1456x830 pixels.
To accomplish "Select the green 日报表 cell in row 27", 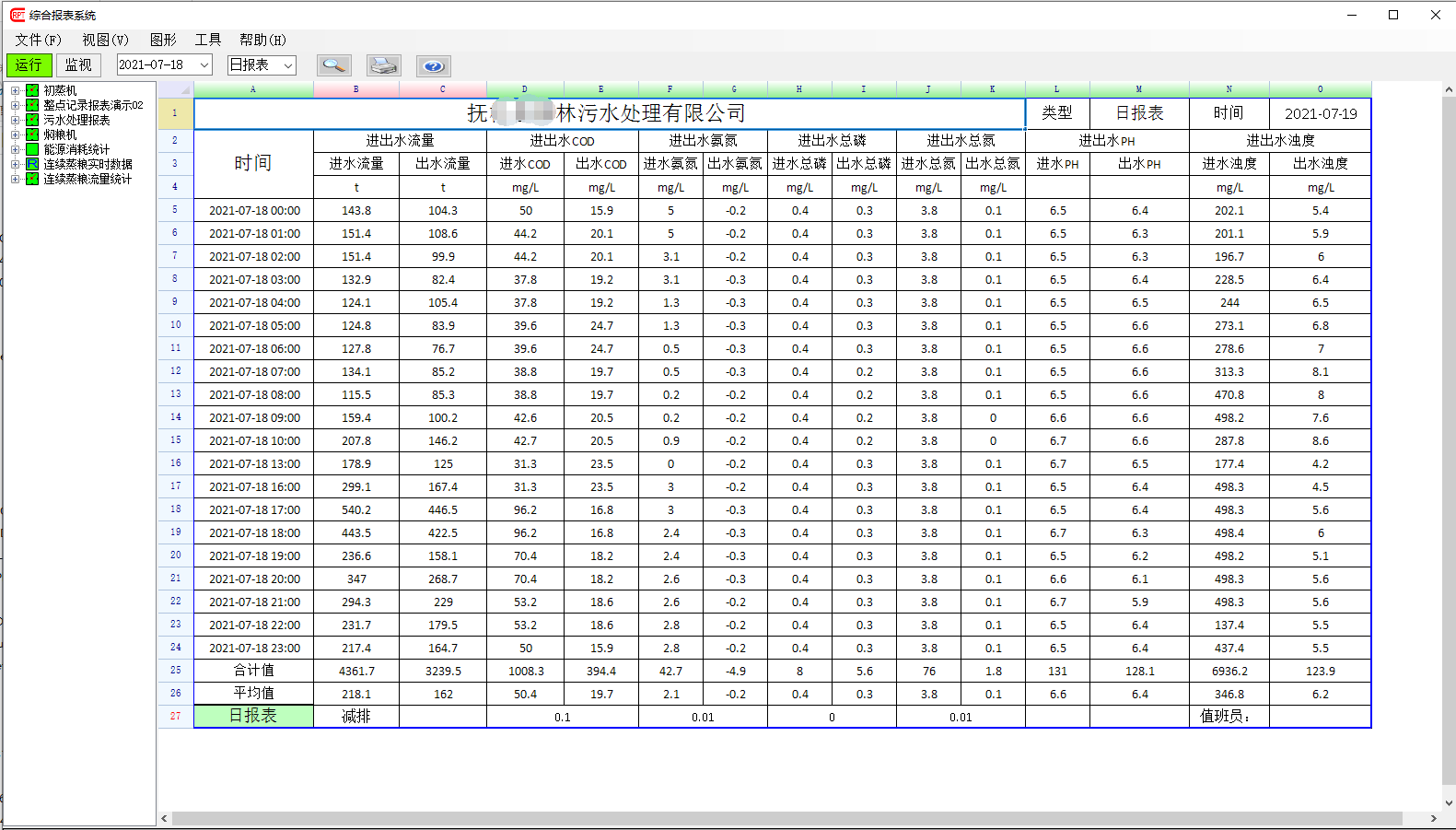I will (253, 716).
